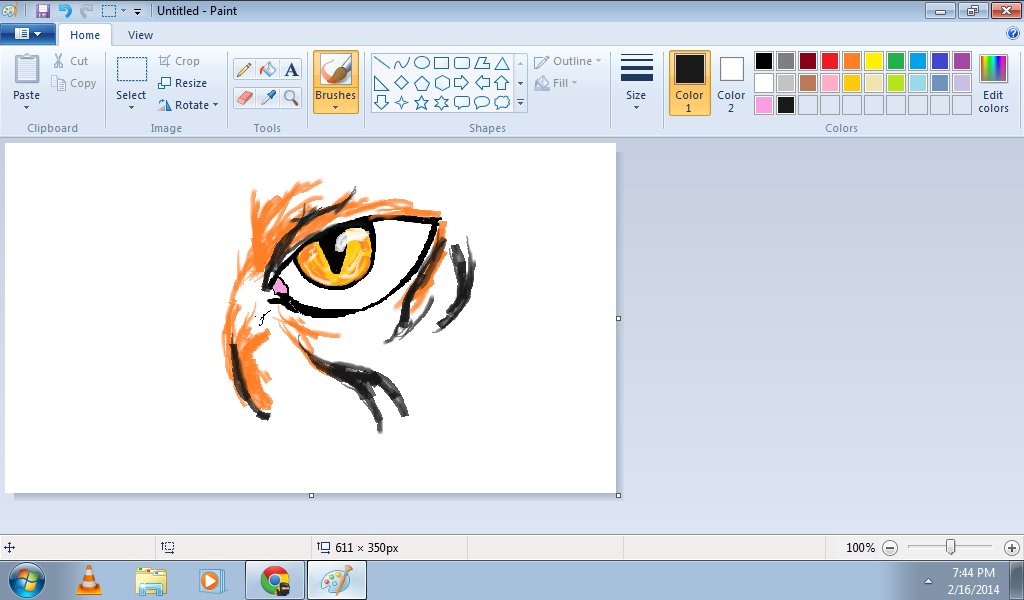Open the shape Fill dropdown

pos(556,83)
